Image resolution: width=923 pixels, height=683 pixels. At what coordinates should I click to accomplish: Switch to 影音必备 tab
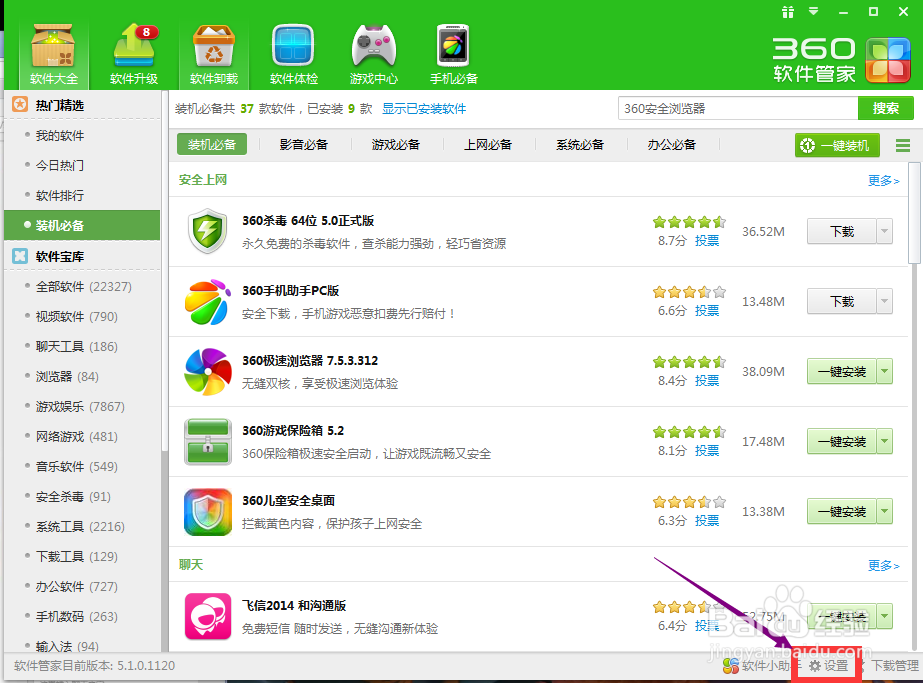[304, 144]
